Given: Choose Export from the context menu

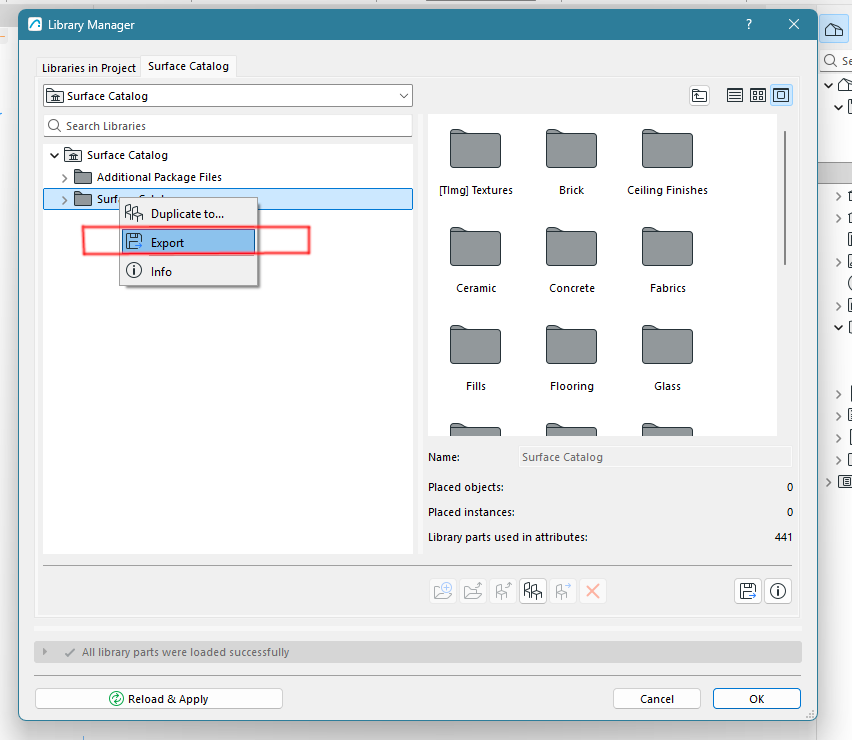Looking at the screenshot, I should point(188,242).
